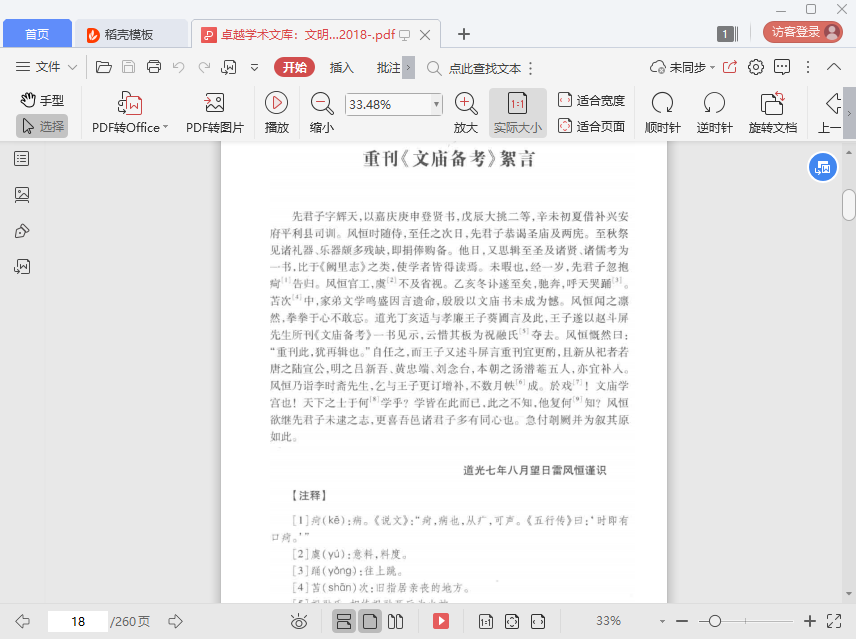The width and height of the screenshot is (856, 639).
Task: Rotate the document (旋转文档)
Action: tap(772, 112)
